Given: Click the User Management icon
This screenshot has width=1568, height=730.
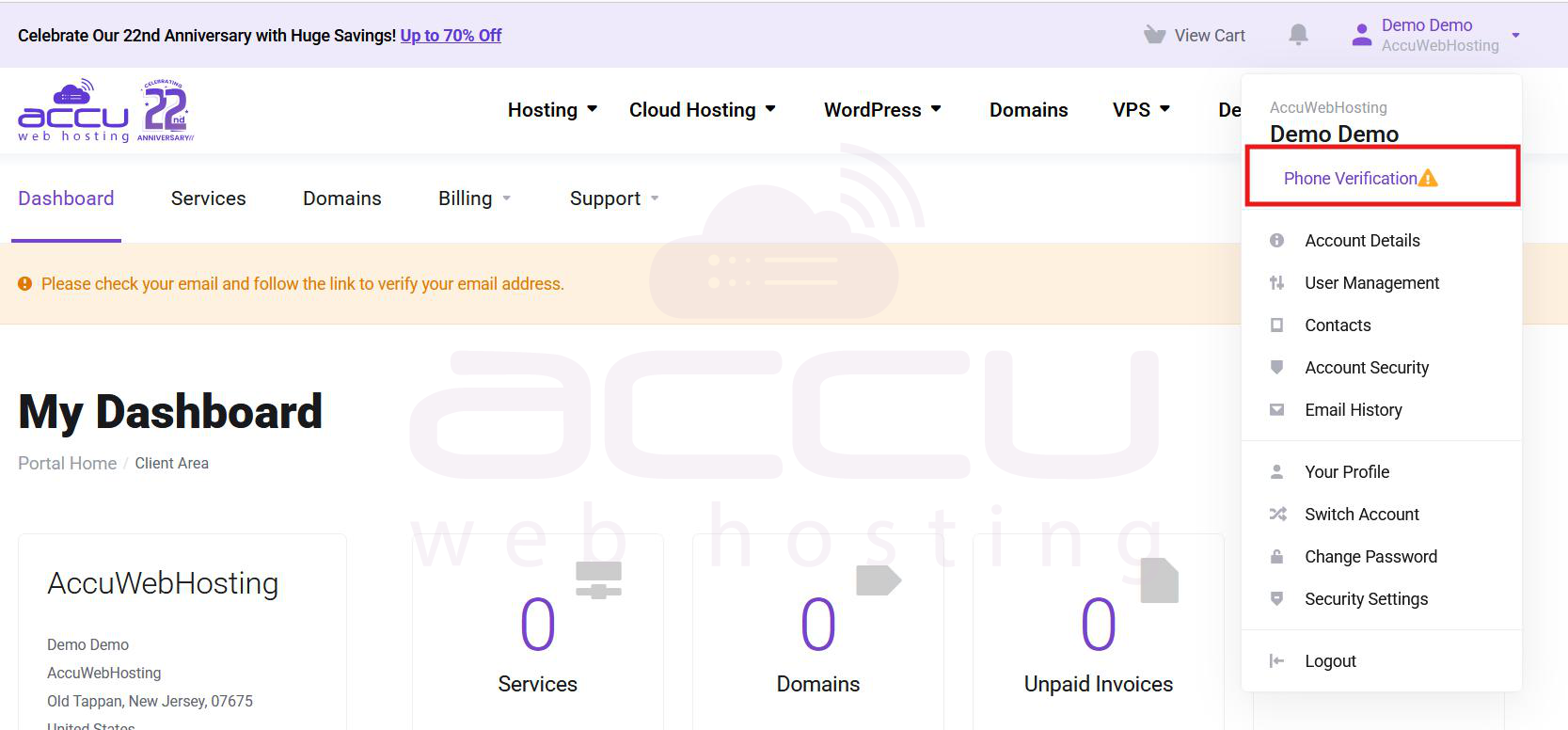Looking at the screenshot, I should (1276, 283).
